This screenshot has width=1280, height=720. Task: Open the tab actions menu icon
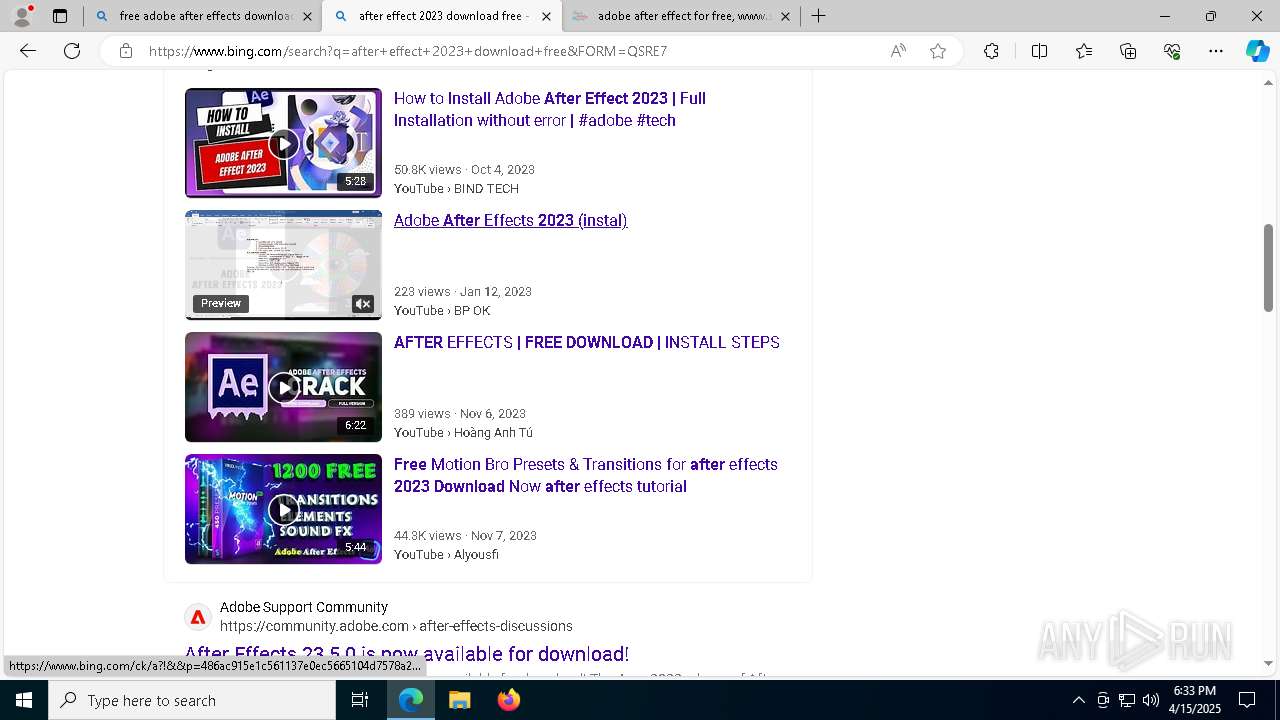click(x=60, y=16)
